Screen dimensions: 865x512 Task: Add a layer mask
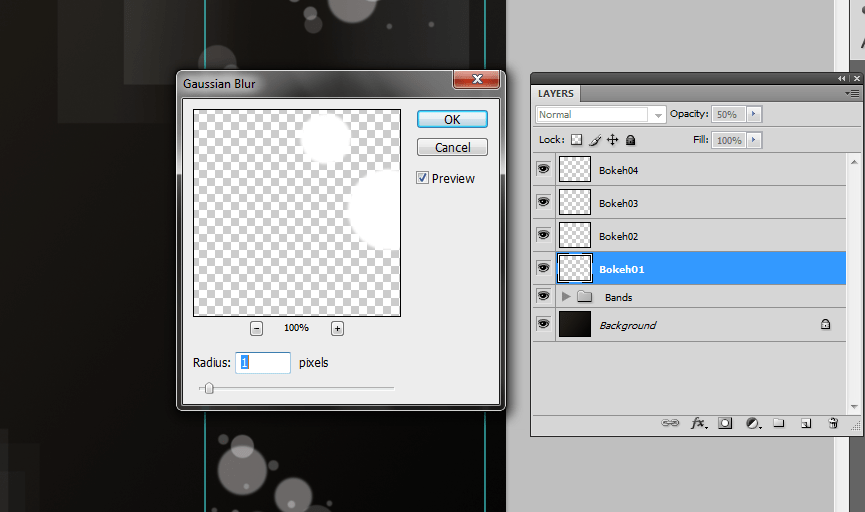[726, 424]
